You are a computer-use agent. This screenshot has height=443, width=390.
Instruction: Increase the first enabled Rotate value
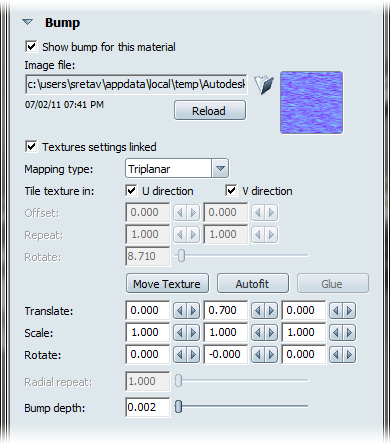click(x=193, y=355)
